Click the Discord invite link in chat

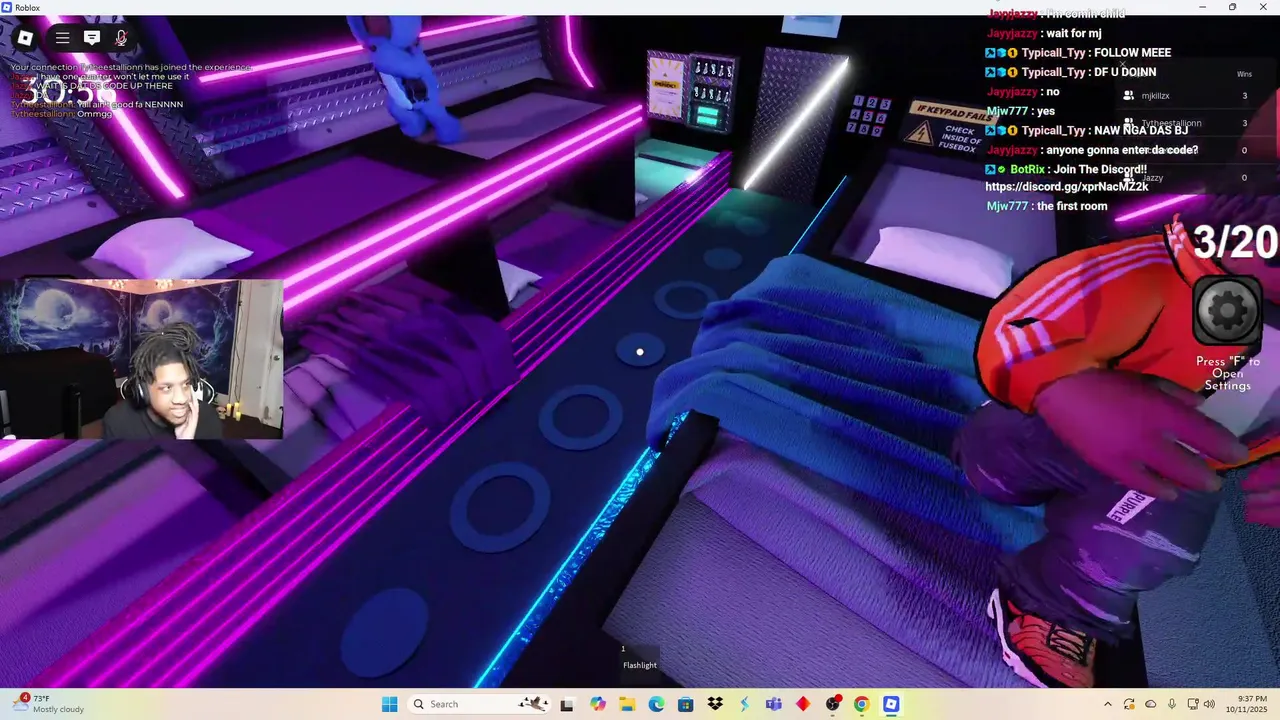(1066, 187)
